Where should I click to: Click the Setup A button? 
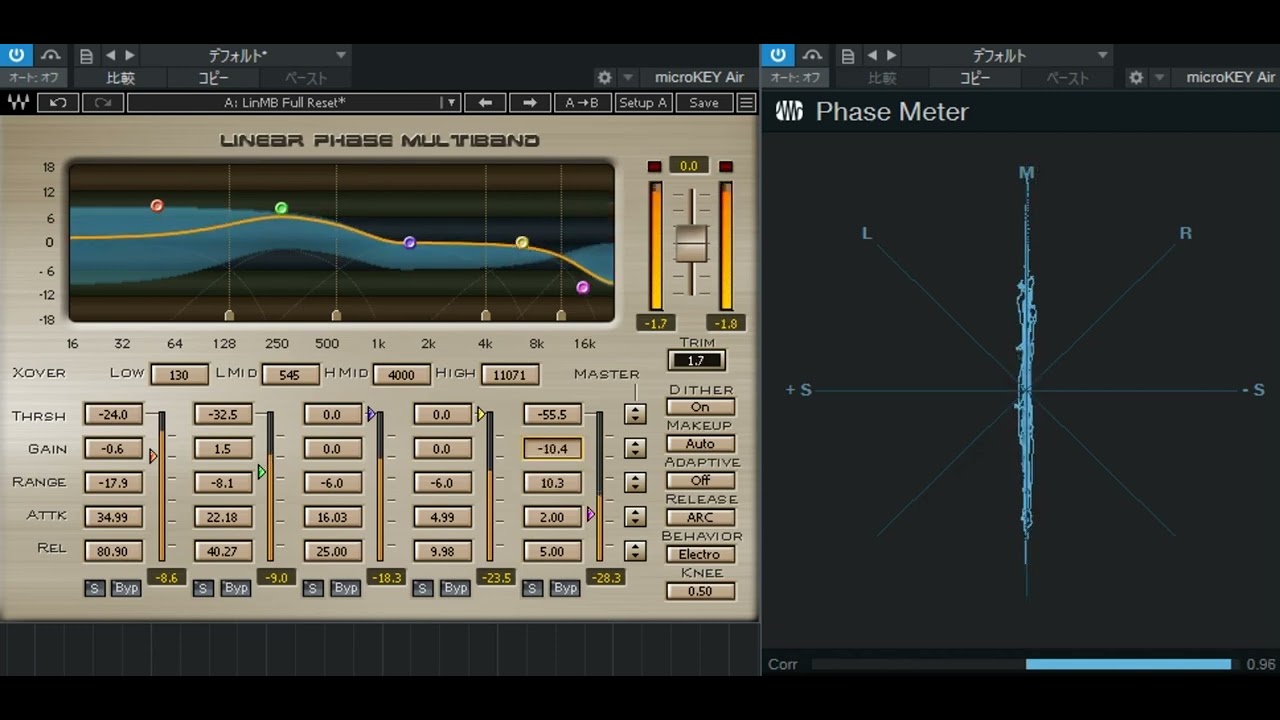pos(642,102)
